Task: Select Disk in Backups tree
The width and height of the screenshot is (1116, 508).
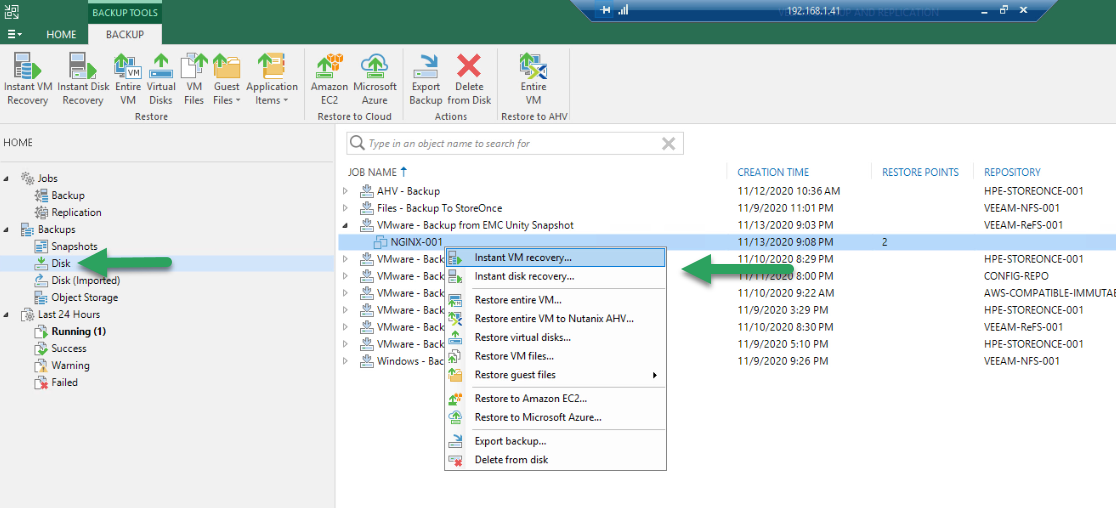Action: pyautogui.click(x=60, y=263)
